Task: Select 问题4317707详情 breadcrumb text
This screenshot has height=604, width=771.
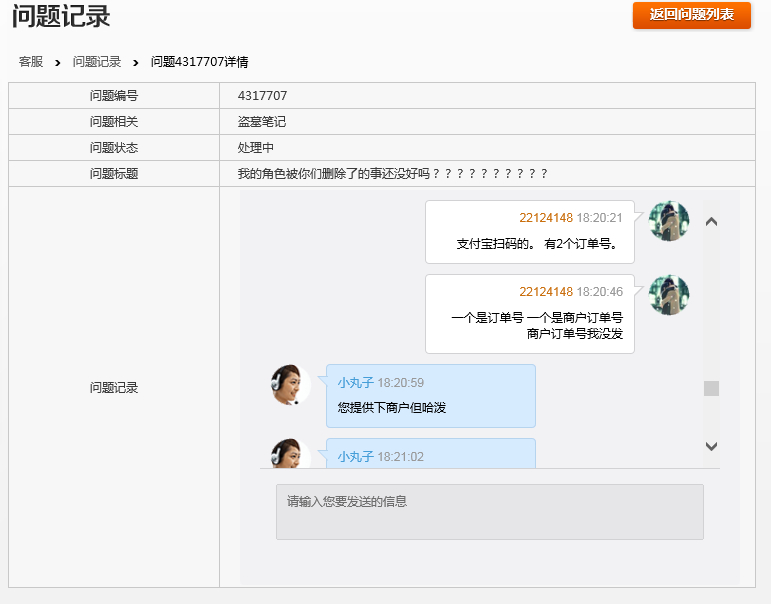Action: pyautogui.click(x=199, y=62)
